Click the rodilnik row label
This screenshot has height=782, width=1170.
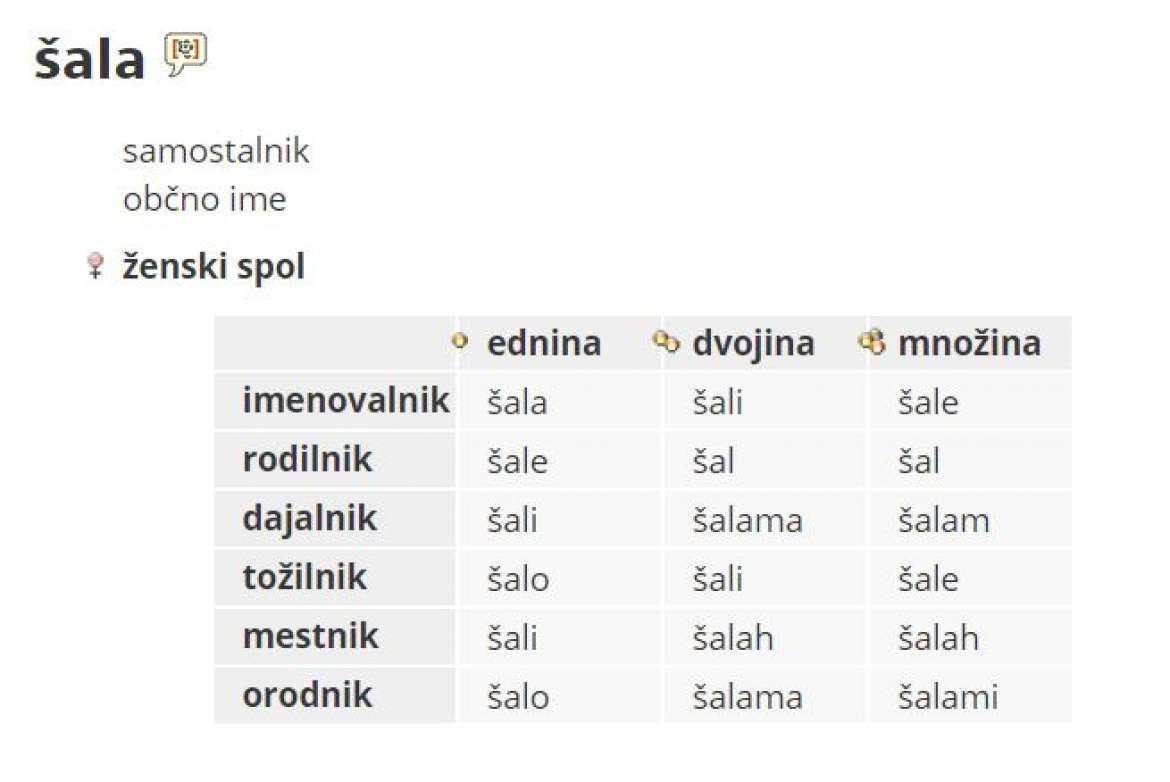click(x=307, y=460)
